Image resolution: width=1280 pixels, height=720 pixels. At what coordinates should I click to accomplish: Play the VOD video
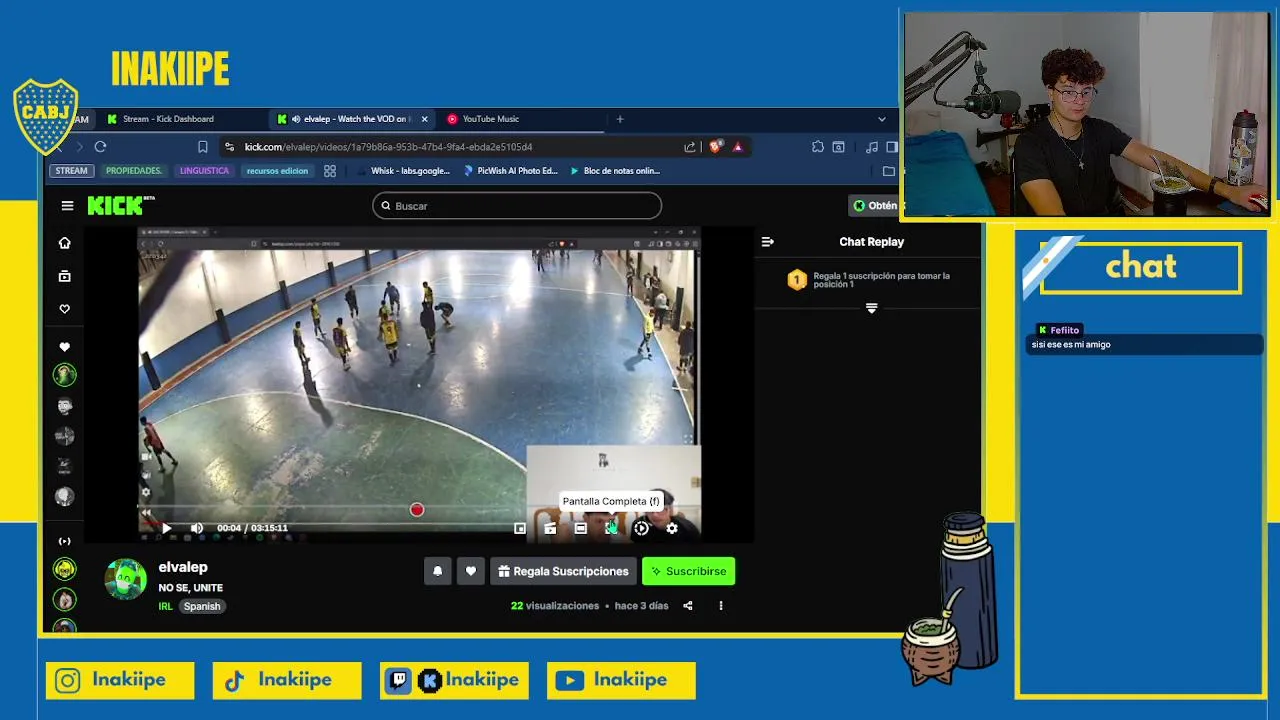coord(166,528)
